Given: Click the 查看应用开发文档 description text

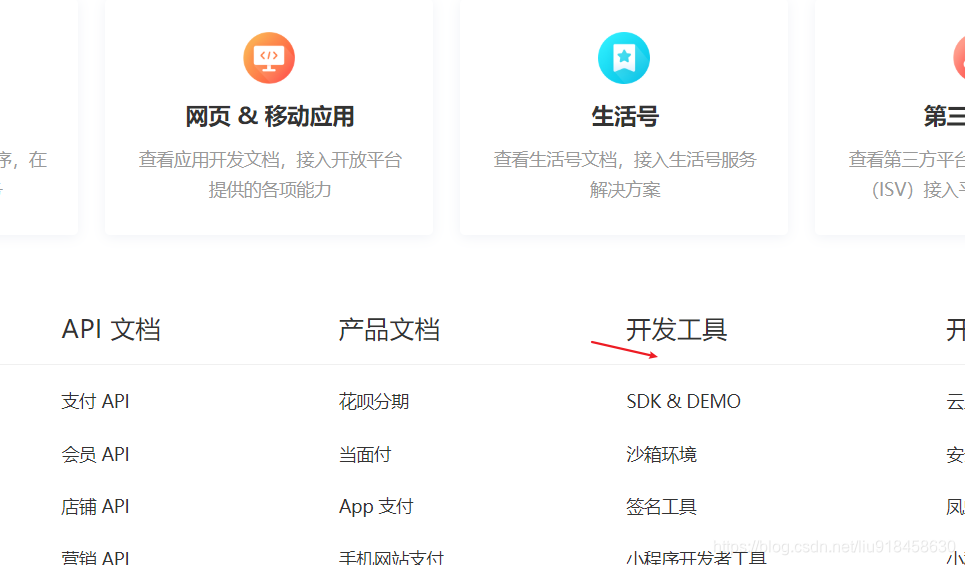Looking at the screenshot, I should 270,174.
